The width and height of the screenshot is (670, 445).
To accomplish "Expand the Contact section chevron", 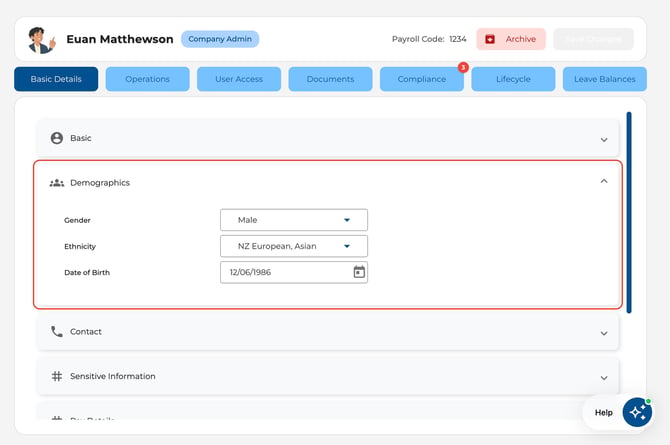I will 604,333.
